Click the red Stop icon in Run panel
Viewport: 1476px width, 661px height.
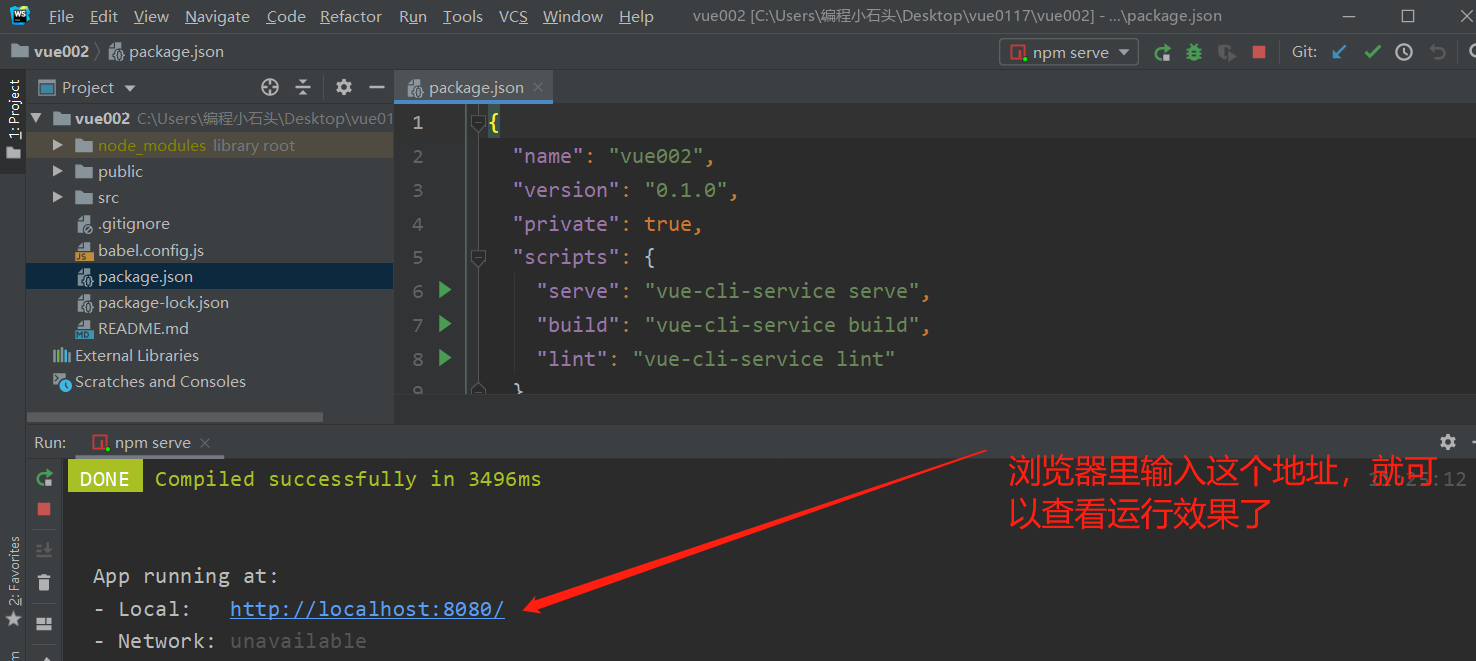pos(44,509)
